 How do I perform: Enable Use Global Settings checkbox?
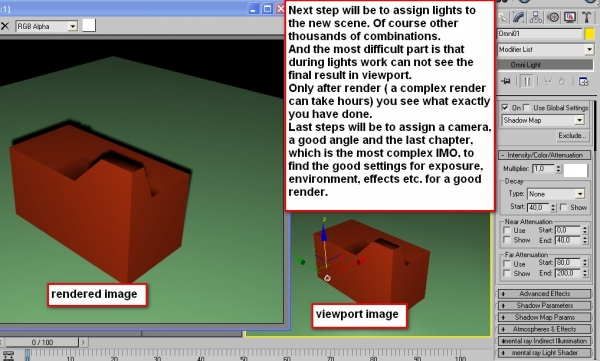(x=527, y=108)
